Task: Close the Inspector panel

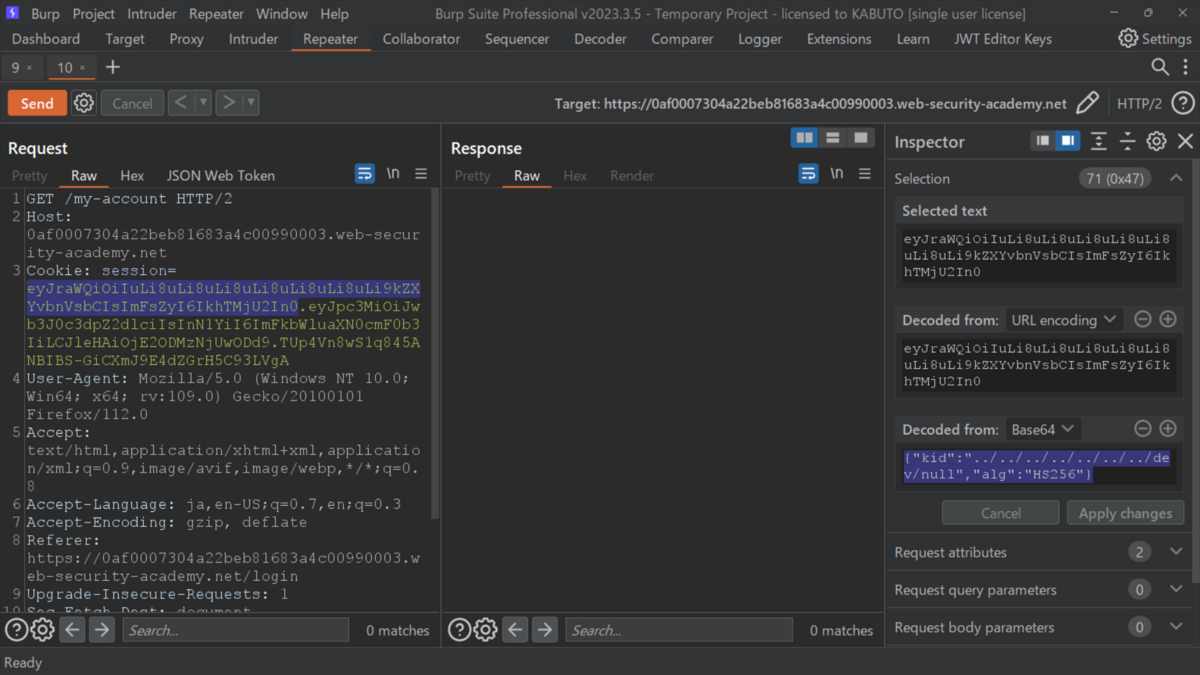Action: pos(1186,141)
